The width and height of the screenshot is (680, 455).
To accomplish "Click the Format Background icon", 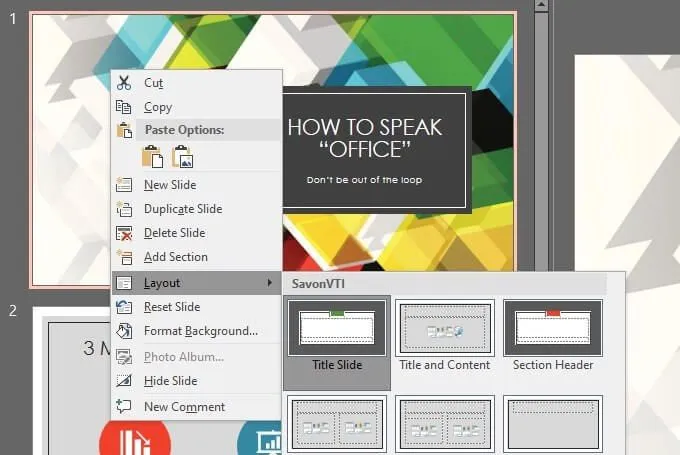I will click(x=124, y=331).
